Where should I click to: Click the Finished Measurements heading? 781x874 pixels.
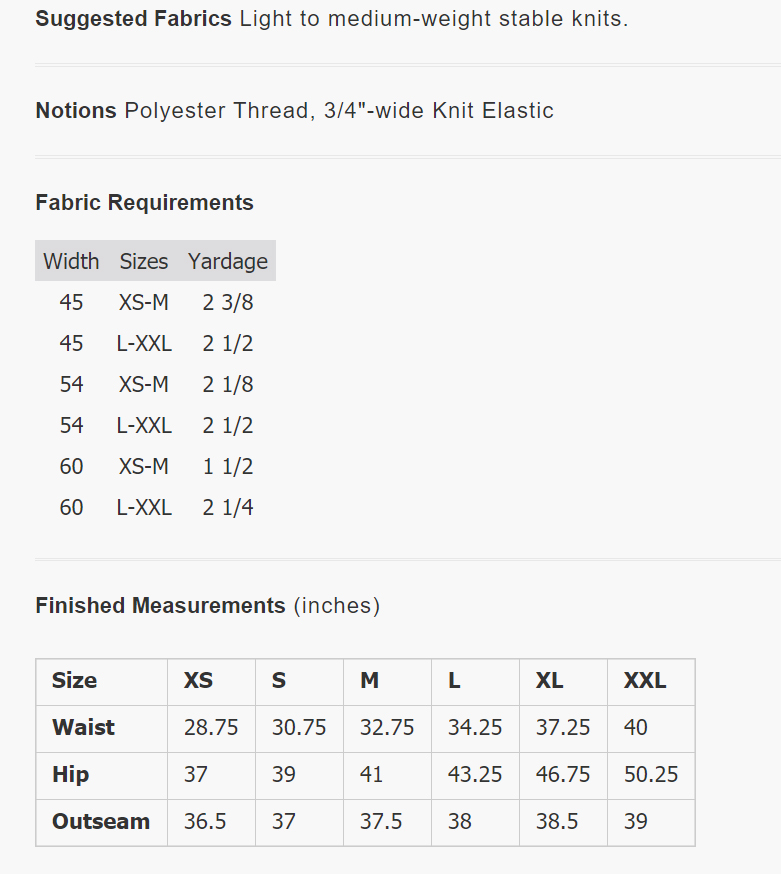pos(160,606)
